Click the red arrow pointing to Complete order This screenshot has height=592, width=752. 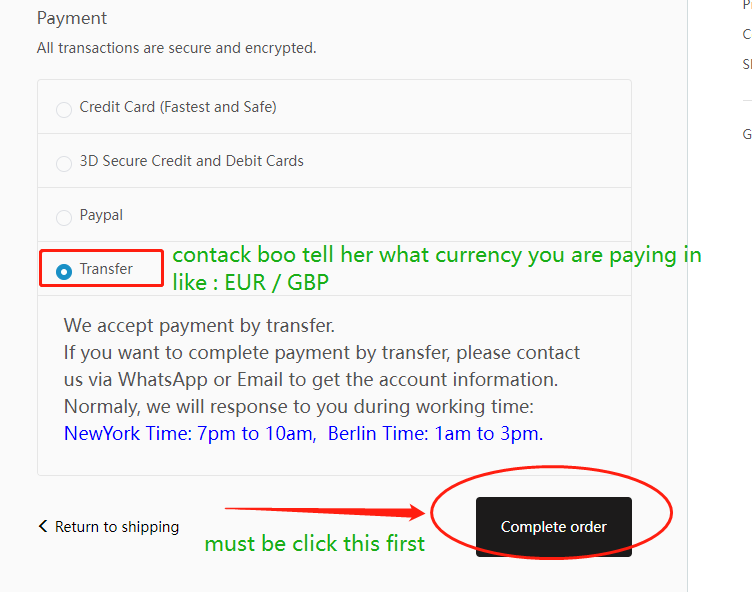pos(325,511)
